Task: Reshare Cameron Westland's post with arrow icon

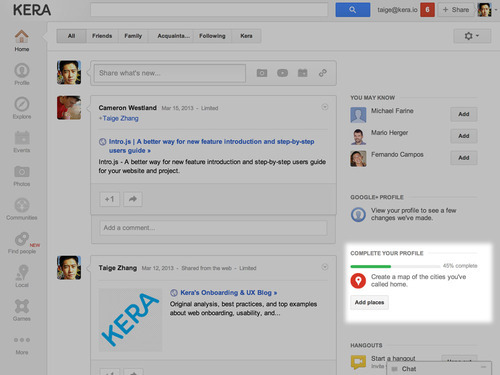Action: (133, 199)
